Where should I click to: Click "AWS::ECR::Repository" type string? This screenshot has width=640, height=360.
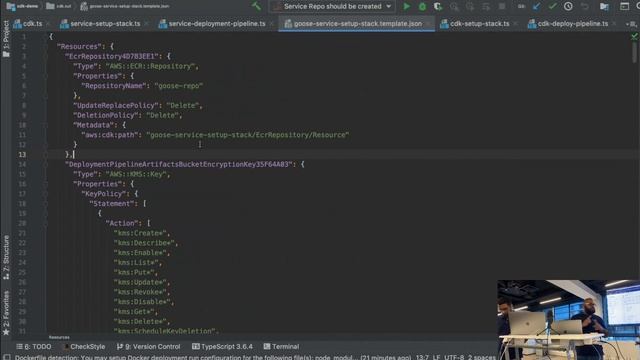[150, 66]
